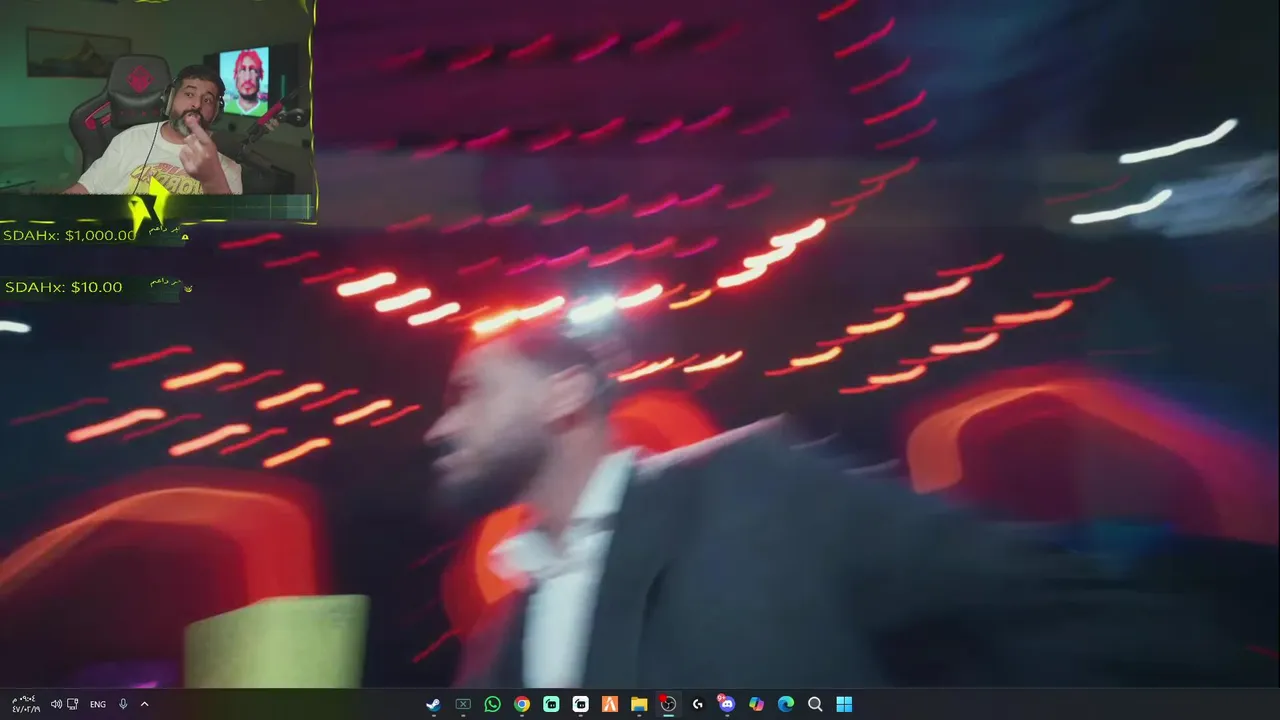Click the microphone icon in the system tray
The image size is (1280, 720).
click(123, 704)
